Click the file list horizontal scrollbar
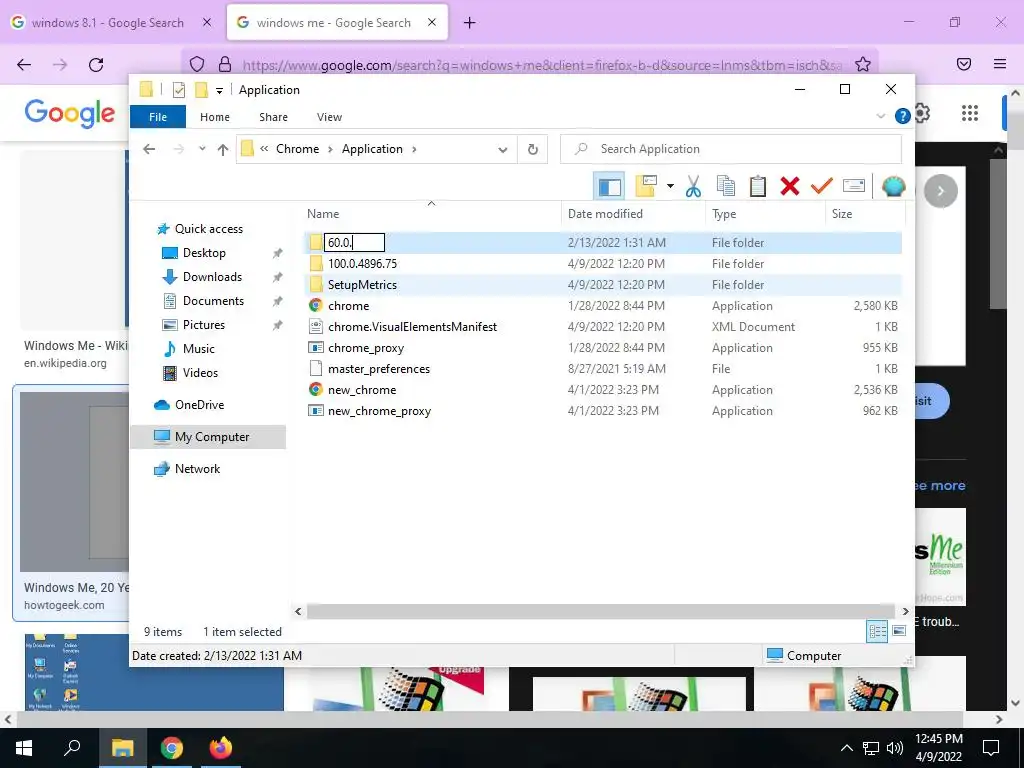 pos(601,611)
